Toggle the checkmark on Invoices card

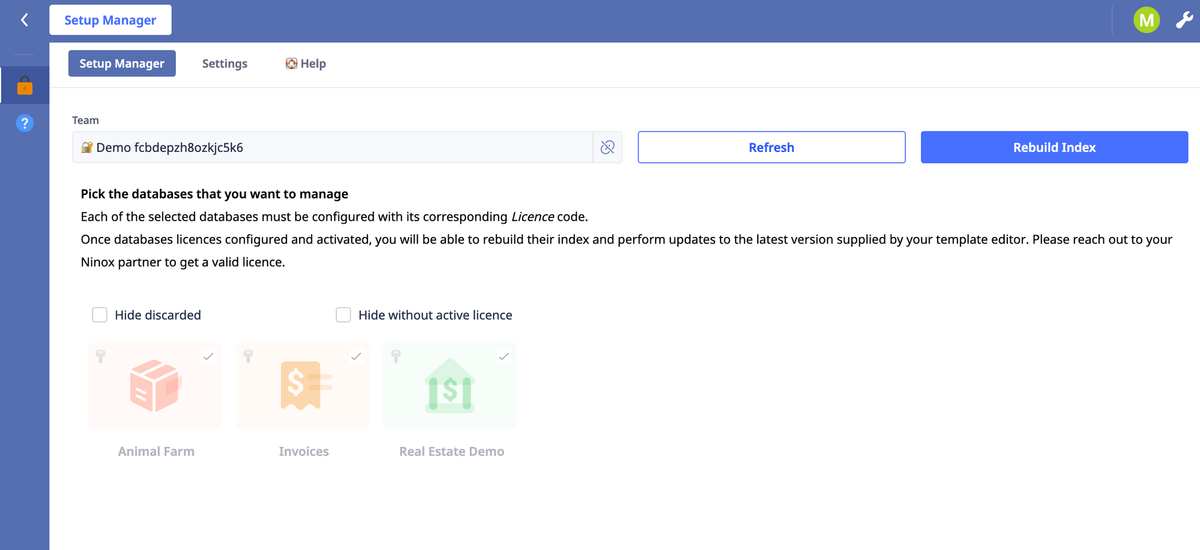pos(356,356)
